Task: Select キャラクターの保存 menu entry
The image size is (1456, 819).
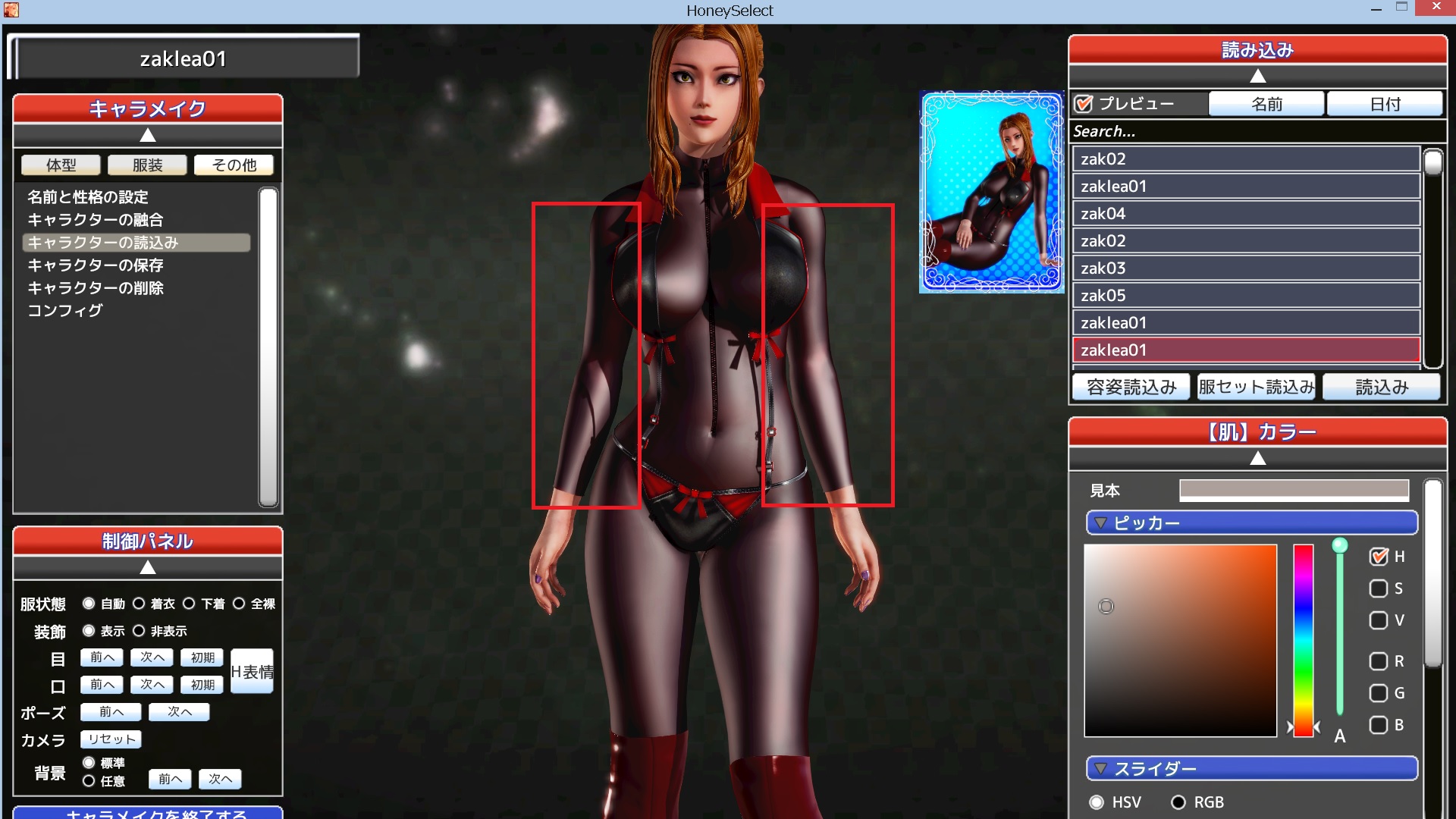Action: pos(96,265)
